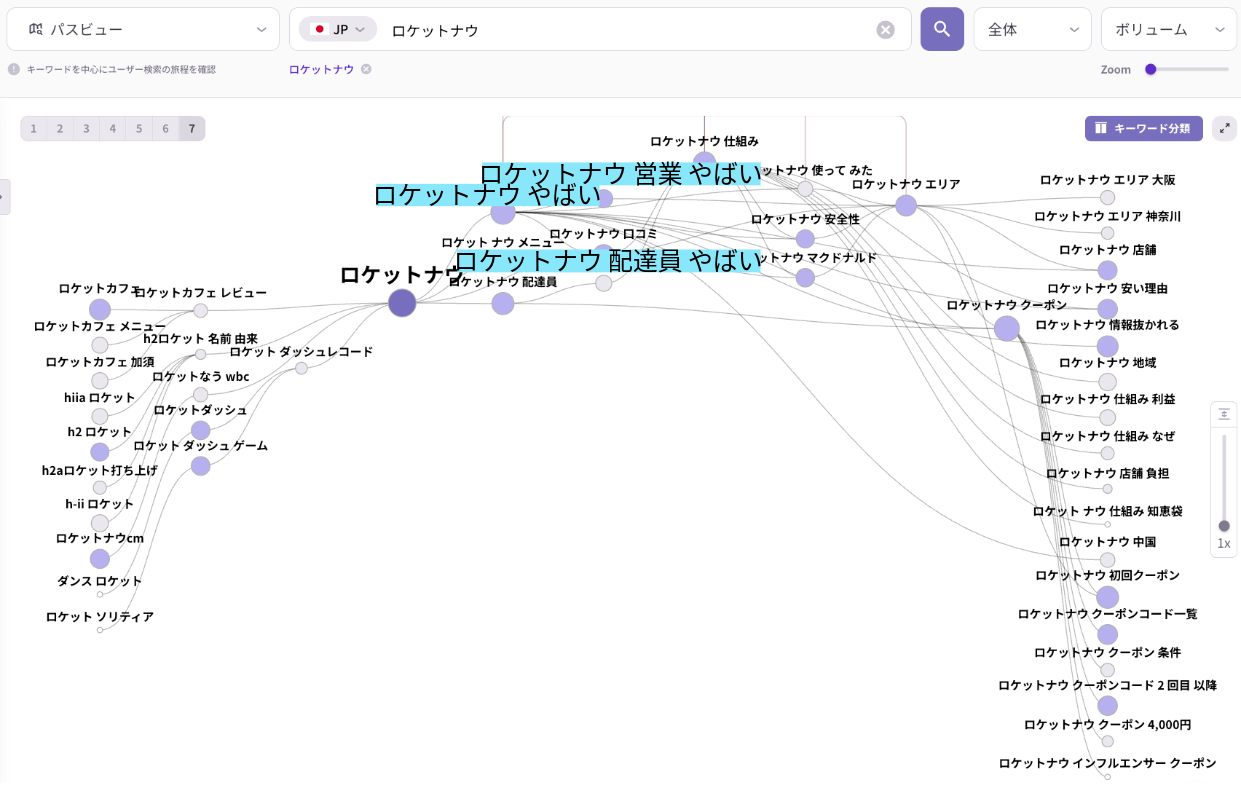
Task: Click the highlighted ロケットナウ 配達員 やばい label
Action: pos(607,261)
